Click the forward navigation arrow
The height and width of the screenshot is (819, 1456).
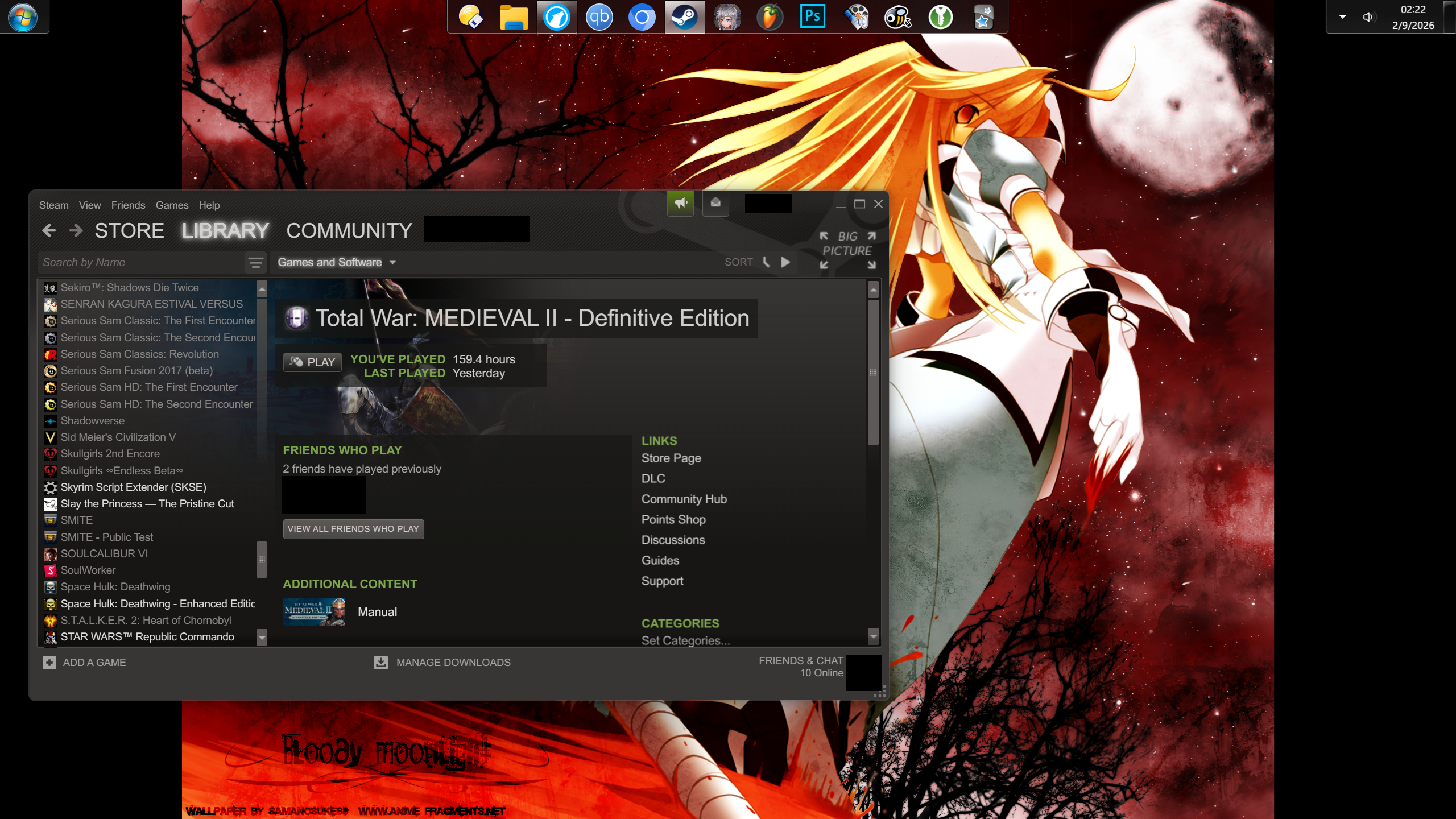[76, 230]
